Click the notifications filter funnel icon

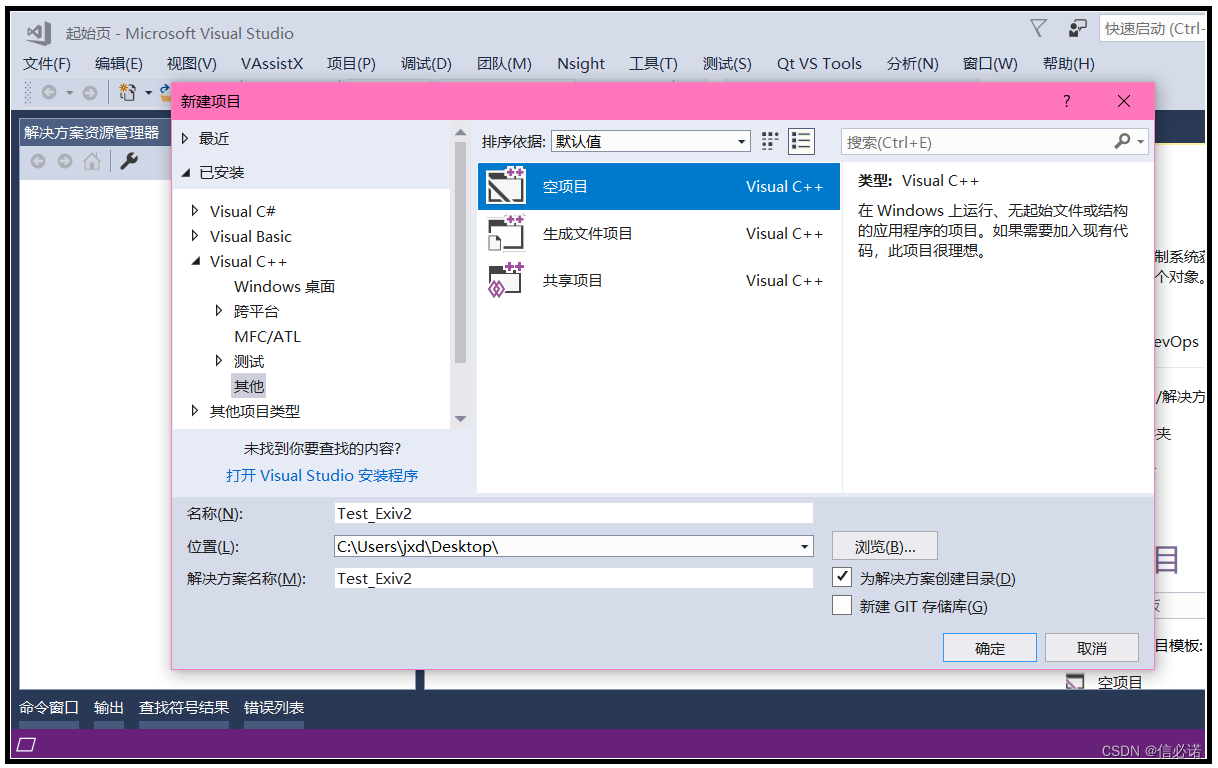pyautogui.click(x=1039, y=28)
